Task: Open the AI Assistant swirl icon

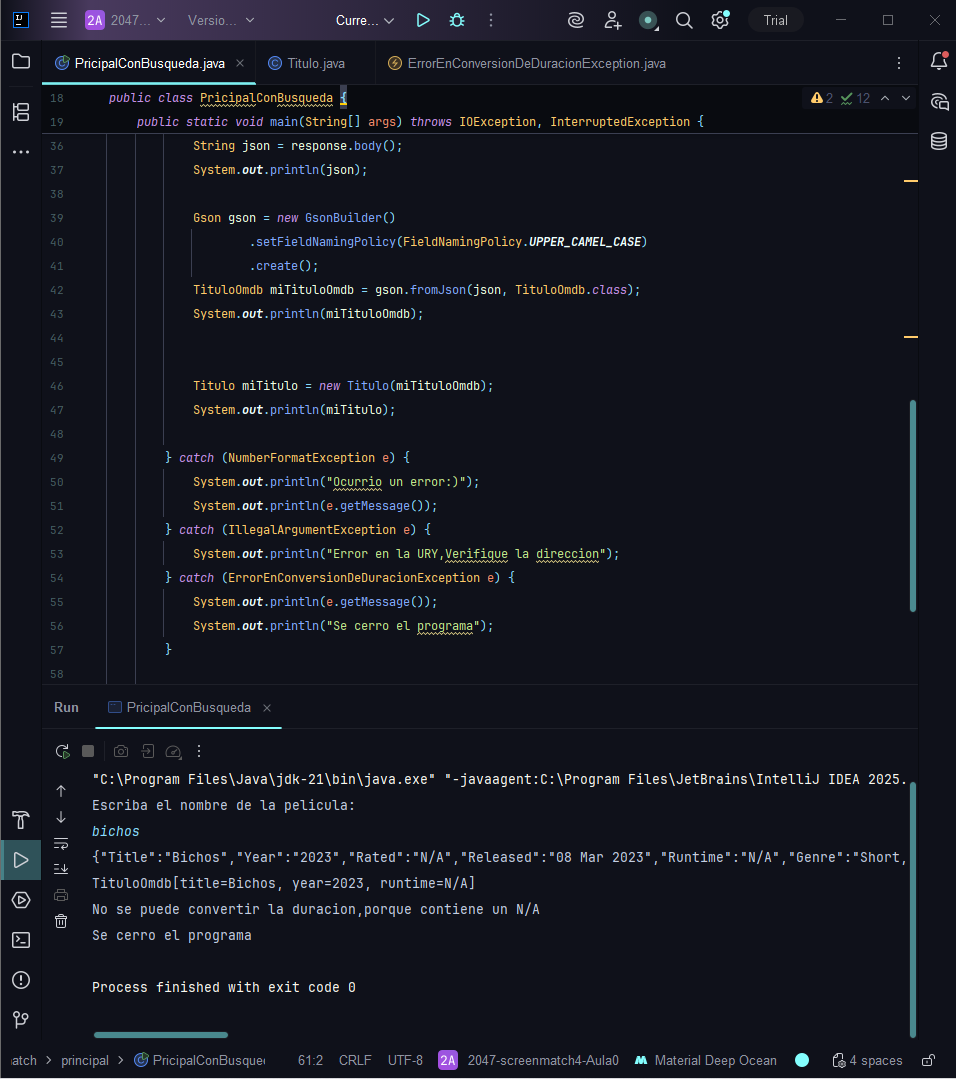Action: [x=575, y=20]
